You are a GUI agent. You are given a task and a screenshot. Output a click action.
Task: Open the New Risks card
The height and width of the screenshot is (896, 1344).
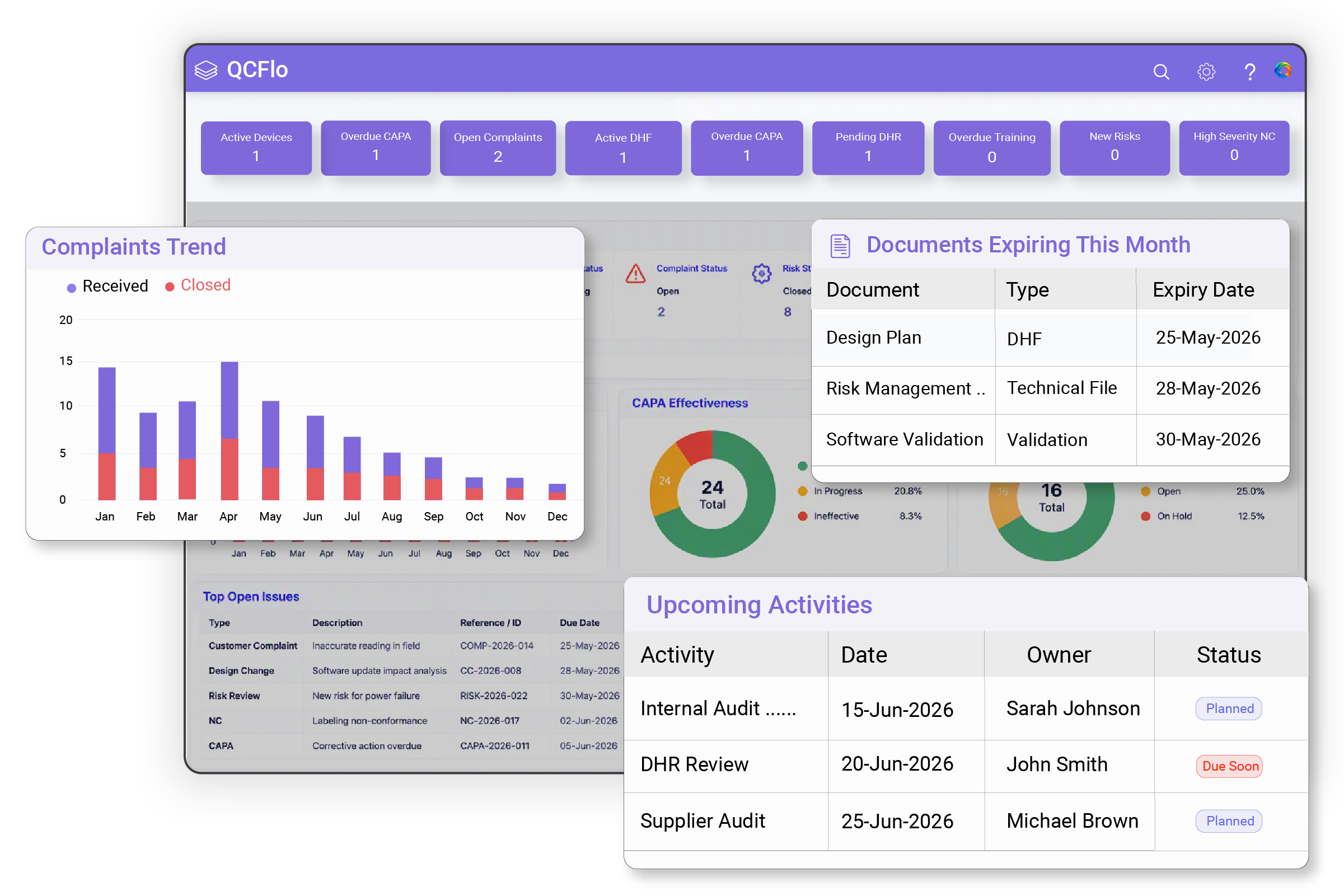tap(1114, 148)
